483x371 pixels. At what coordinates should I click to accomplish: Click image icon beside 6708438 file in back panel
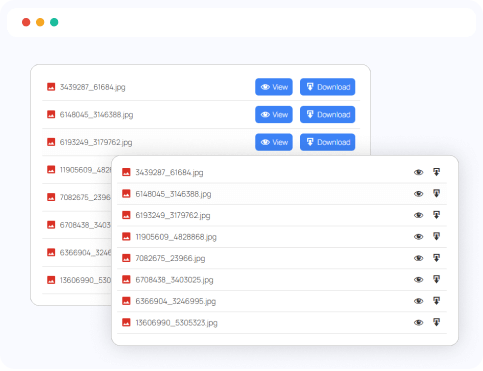(x=51, y=225)
